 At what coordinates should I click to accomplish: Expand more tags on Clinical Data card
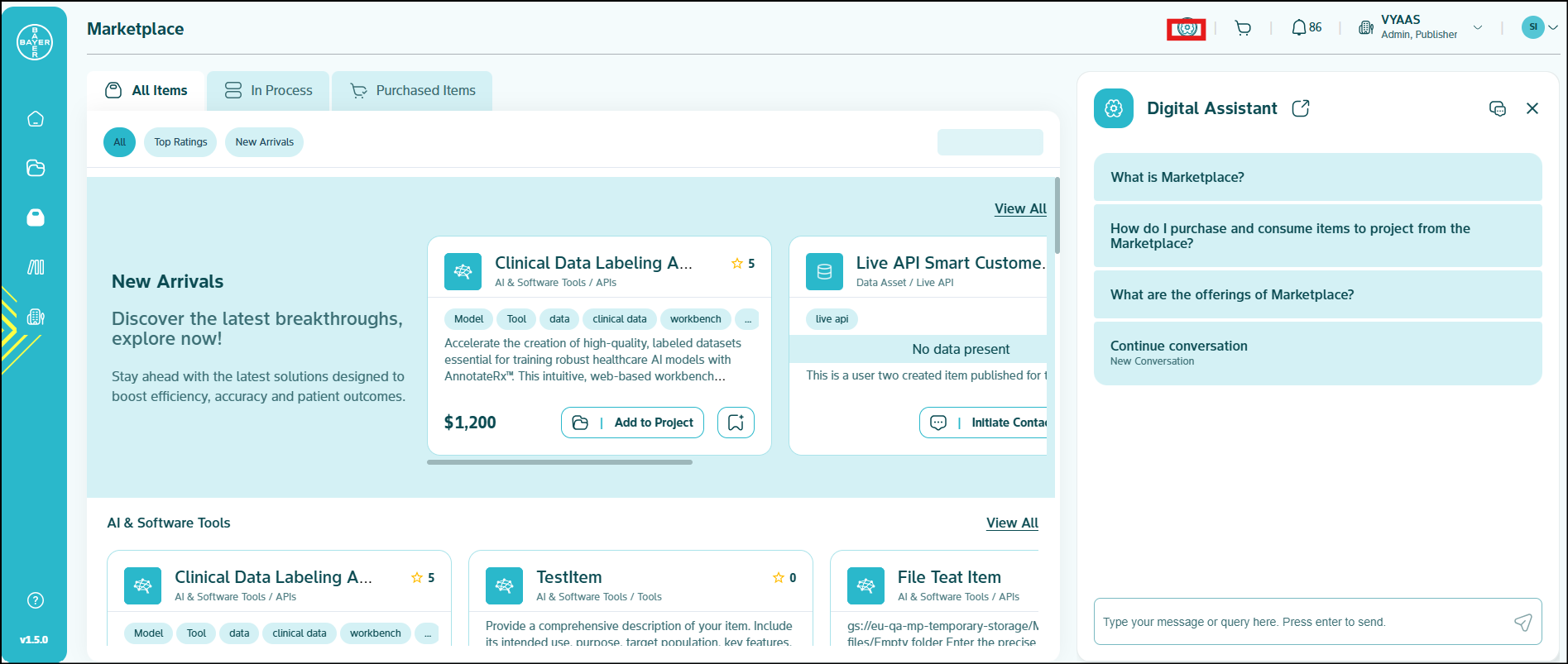coord(747,319)
